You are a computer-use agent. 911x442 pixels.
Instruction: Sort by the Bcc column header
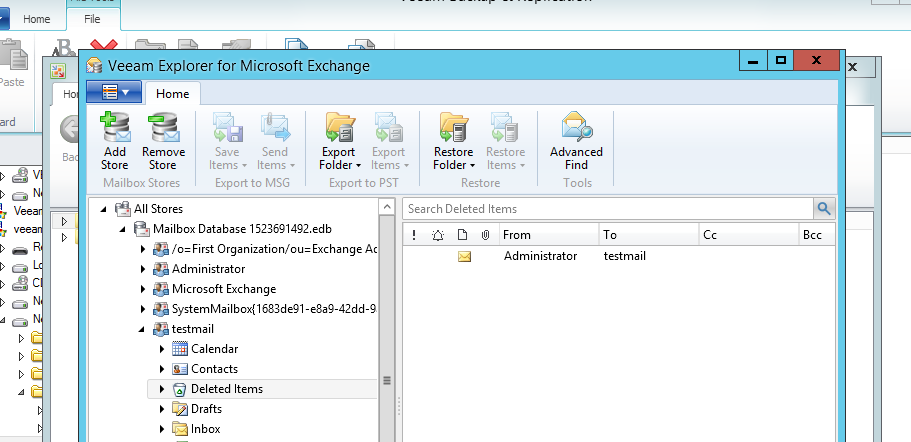817,235
